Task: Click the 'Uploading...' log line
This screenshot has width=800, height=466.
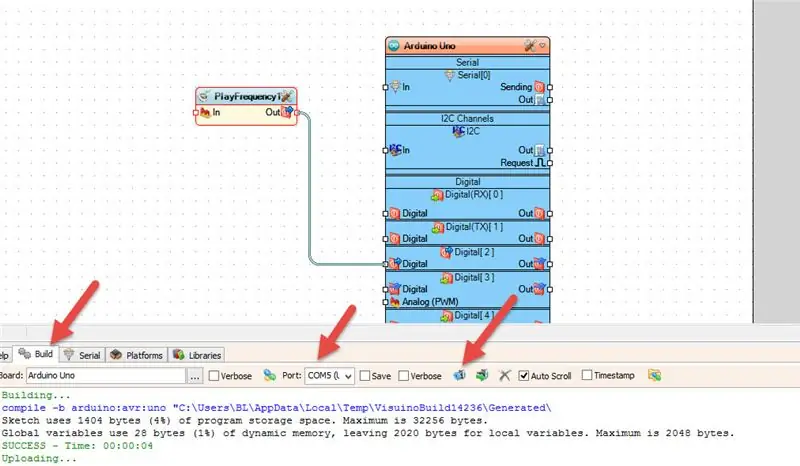Action: click(x=39, y=458)
